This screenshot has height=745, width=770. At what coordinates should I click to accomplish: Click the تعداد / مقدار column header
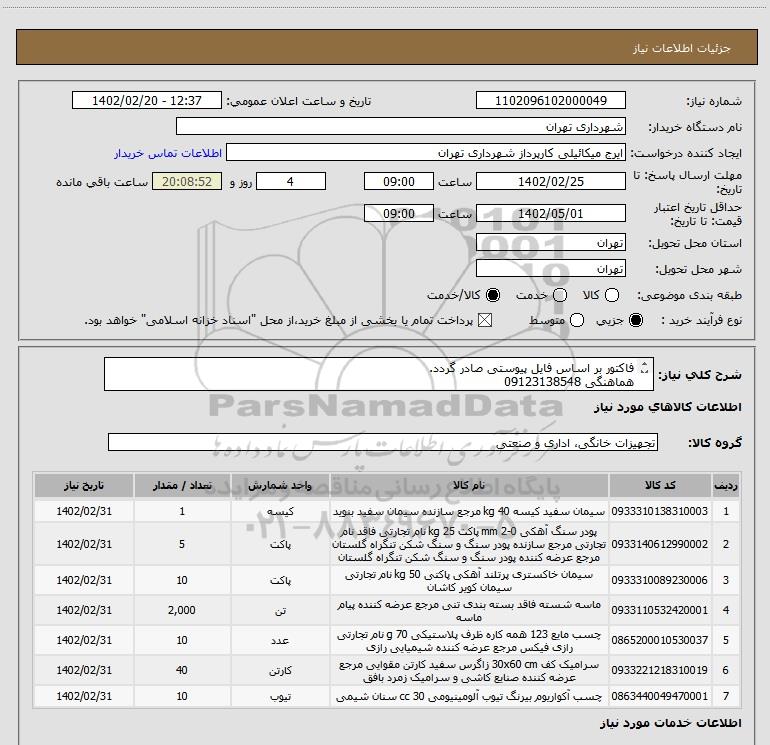(x=182, y=485)
